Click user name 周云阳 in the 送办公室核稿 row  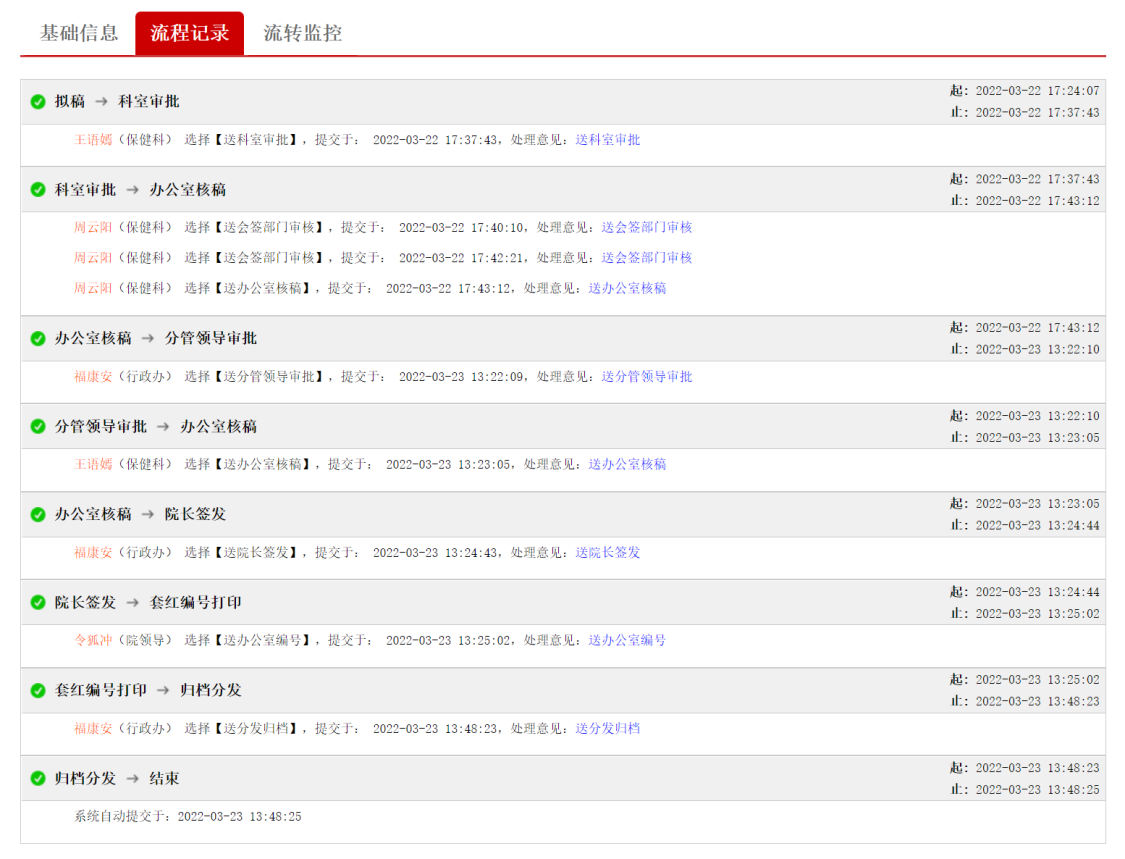tap(93, 288)
